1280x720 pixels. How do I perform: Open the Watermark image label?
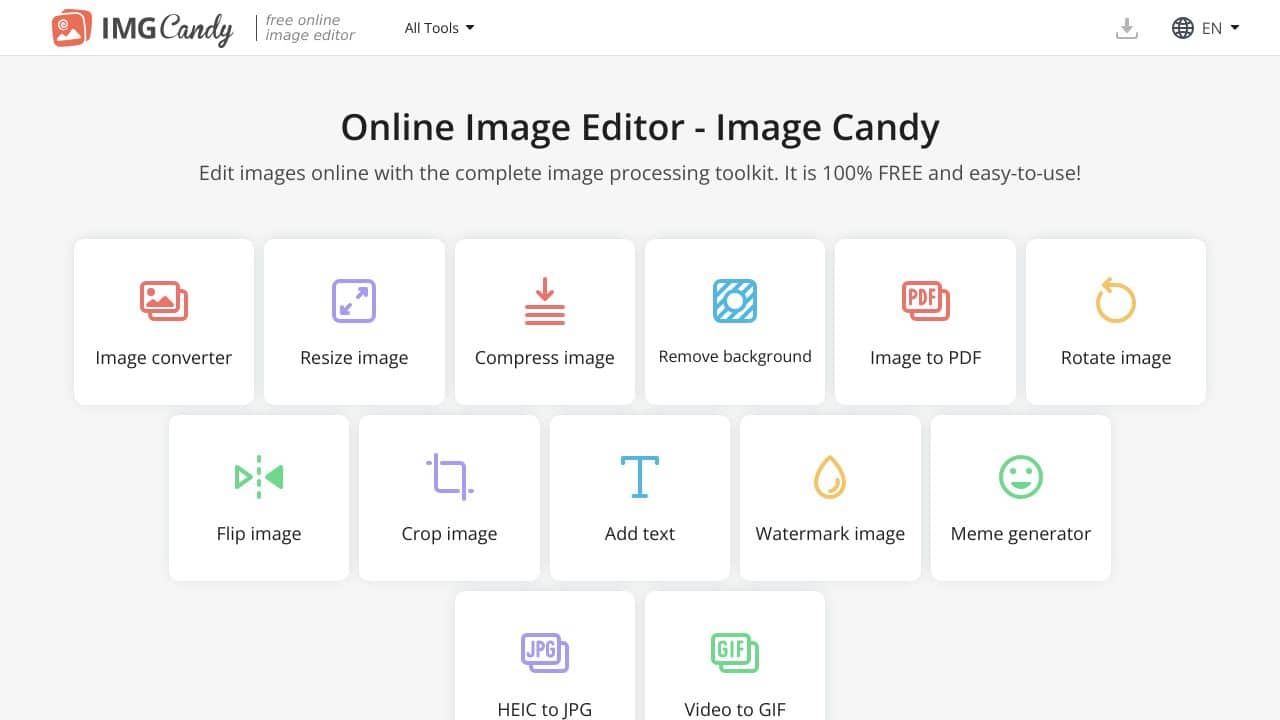point(830,534)
